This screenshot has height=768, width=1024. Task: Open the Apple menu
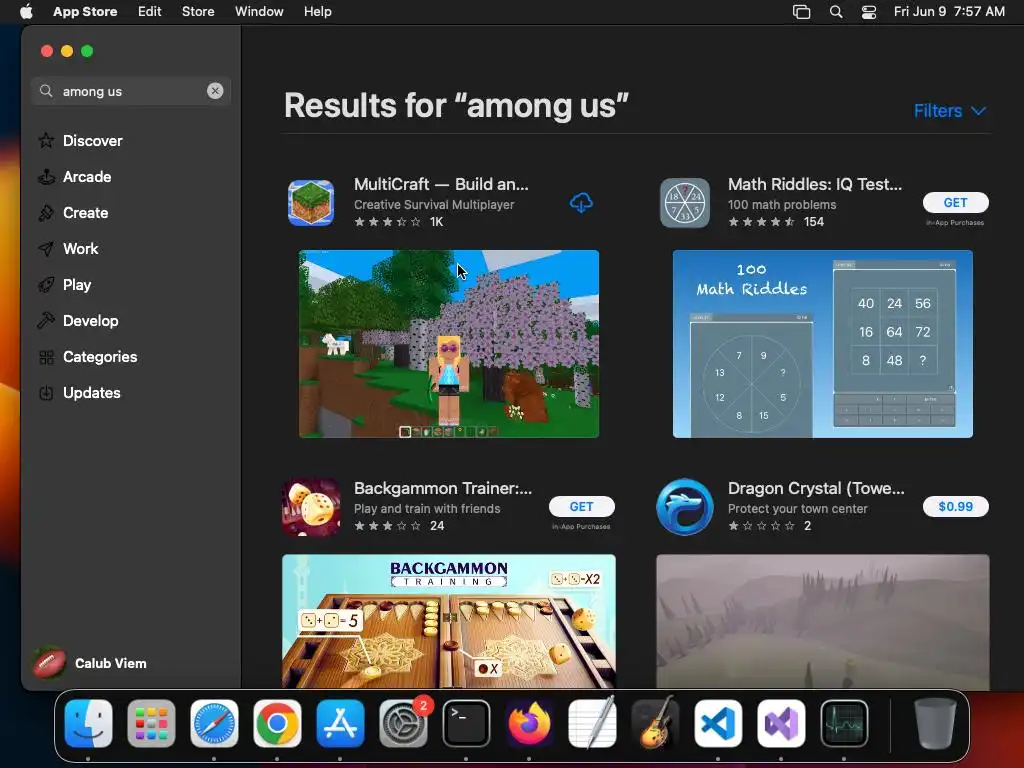[x=26, y=11]
